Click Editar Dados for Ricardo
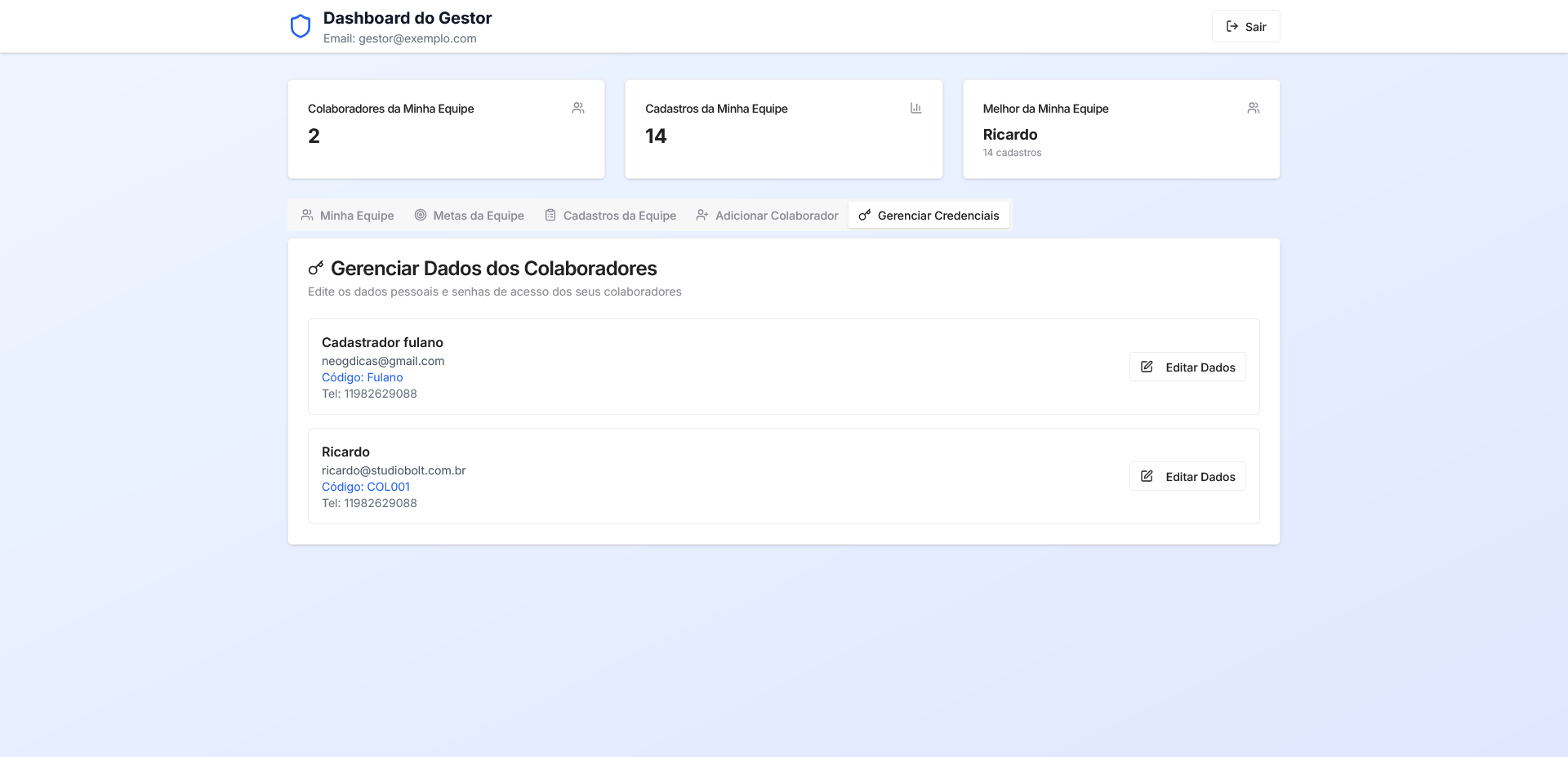The width and height of the screenshot is (1568, 757). (1187, 477)
